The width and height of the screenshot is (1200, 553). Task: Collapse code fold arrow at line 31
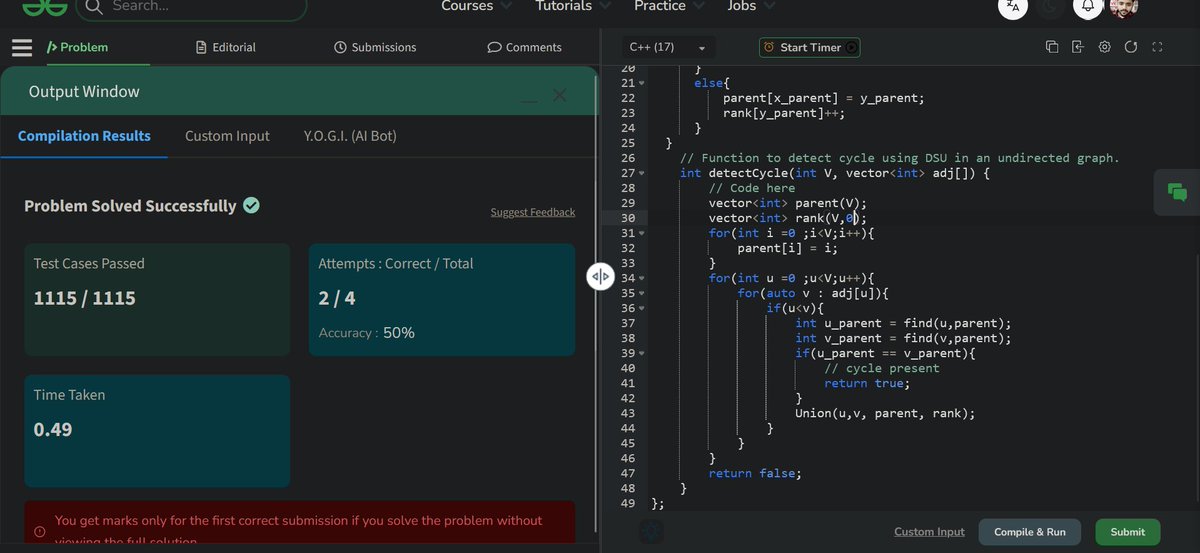[642, 233]
